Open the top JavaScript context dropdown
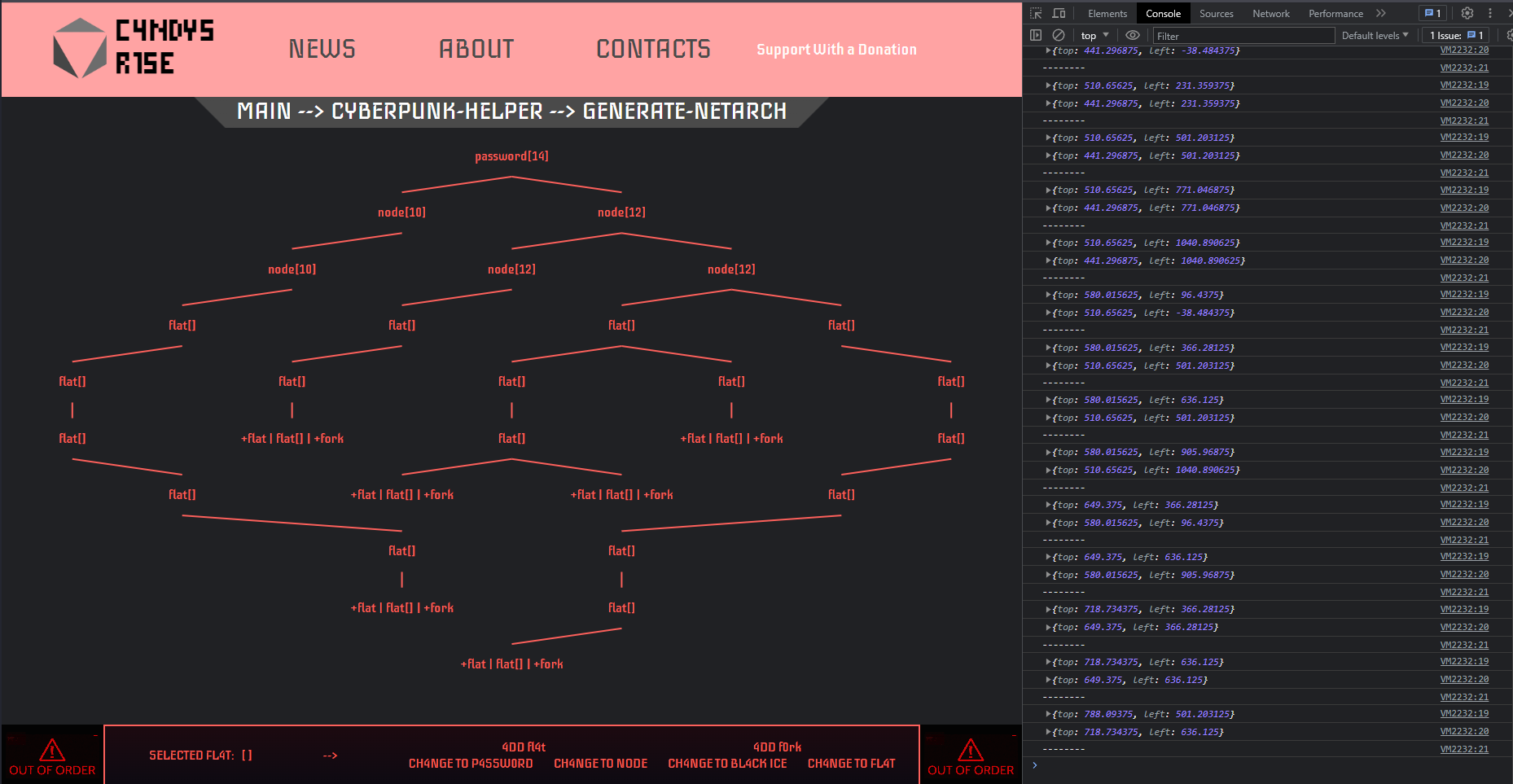This screenshot has height=784, width=1513. coord(1095,35)
